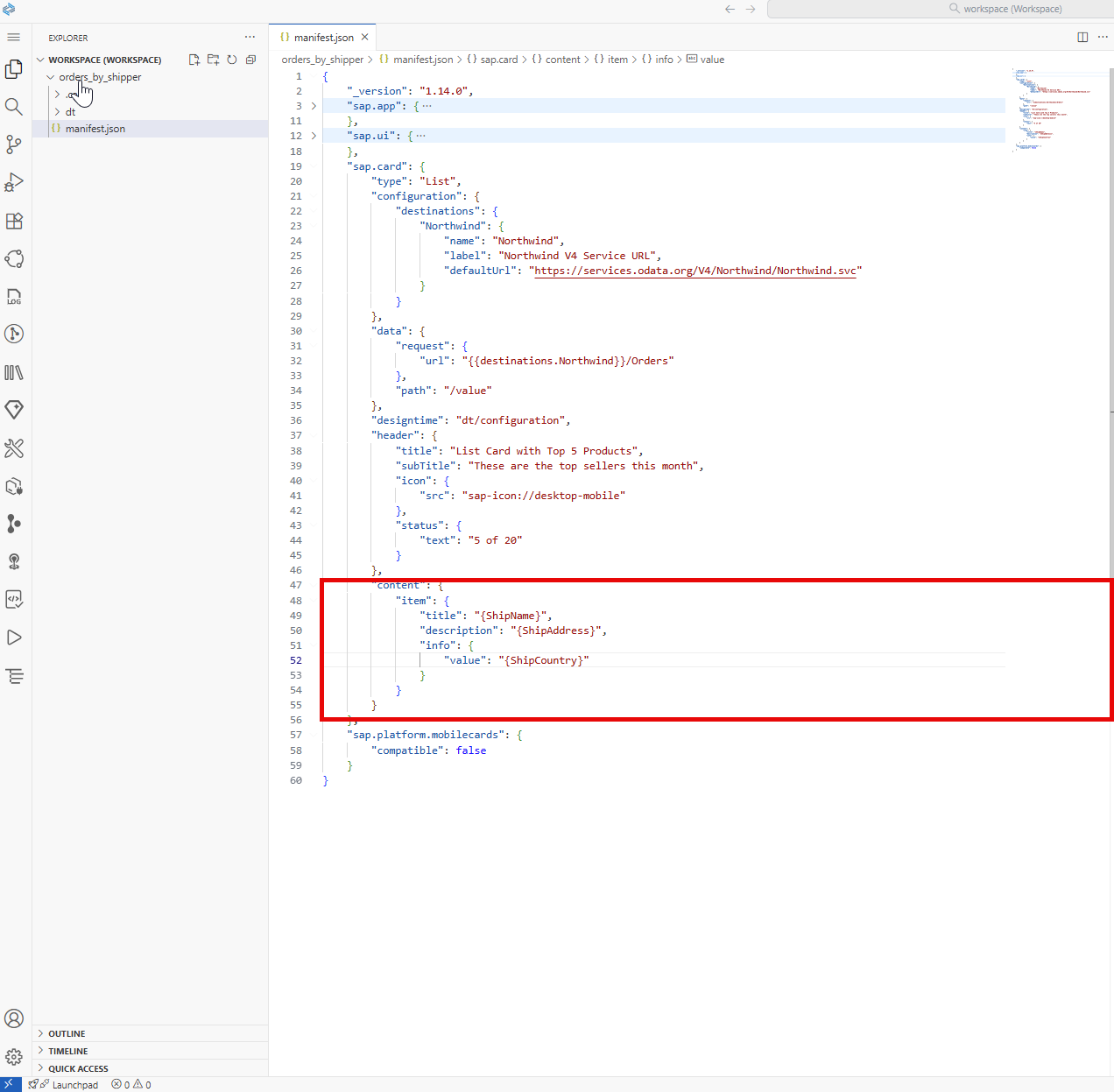
Task: Click the code minimap preview
Action: [1053, 109]
